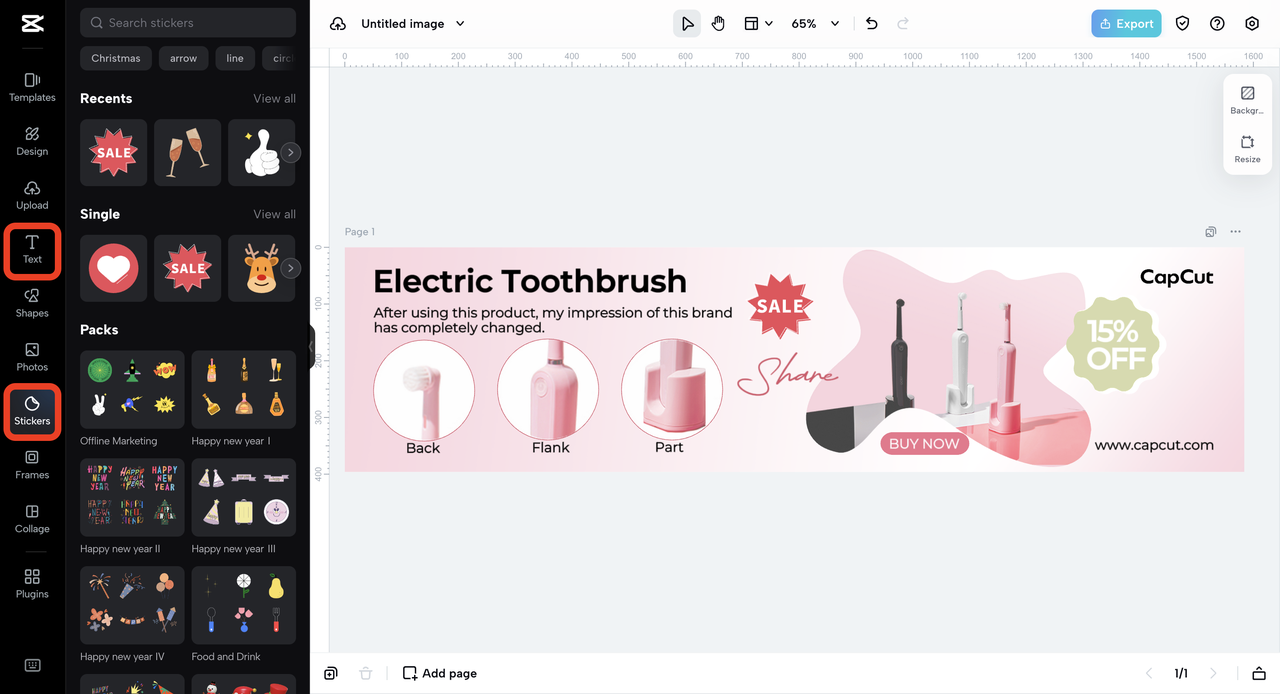Open the Plugins panel
1280x694 pixels.
coord(32,583)
